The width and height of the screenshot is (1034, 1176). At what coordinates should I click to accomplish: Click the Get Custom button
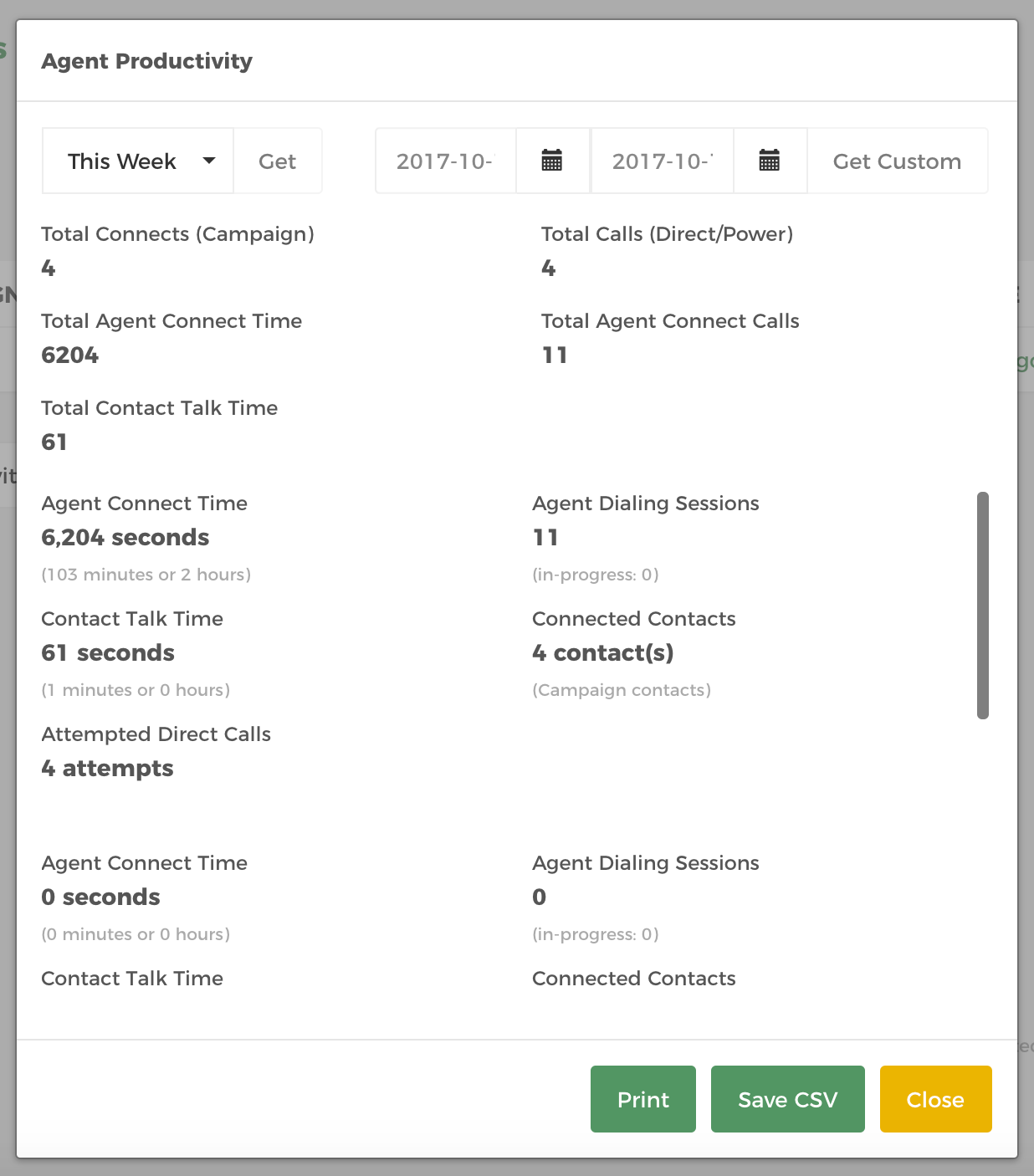pyautogui.click(x=898, y=161)
